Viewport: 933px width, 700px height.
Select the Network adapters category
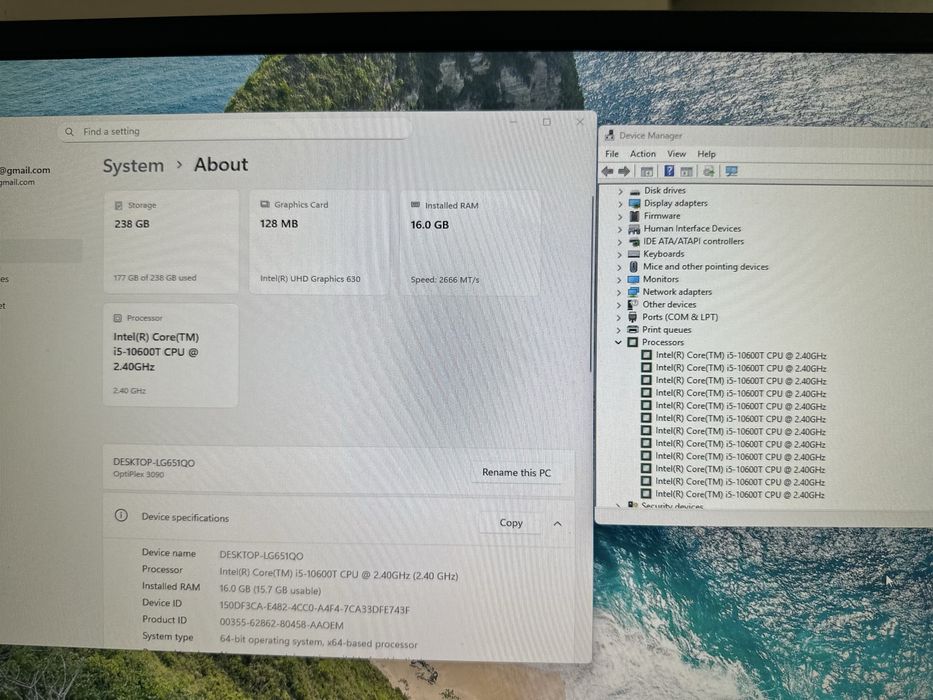pyautogui.click(x=677, y=292)
